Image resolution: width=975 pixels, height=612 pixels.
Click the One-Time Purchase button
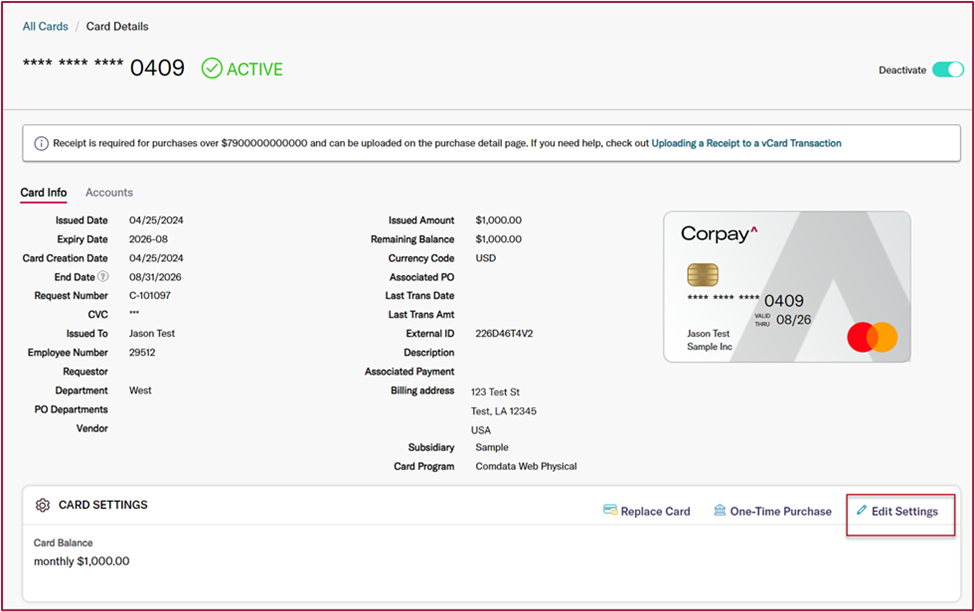pyautogui.click(x=780, y=511)
